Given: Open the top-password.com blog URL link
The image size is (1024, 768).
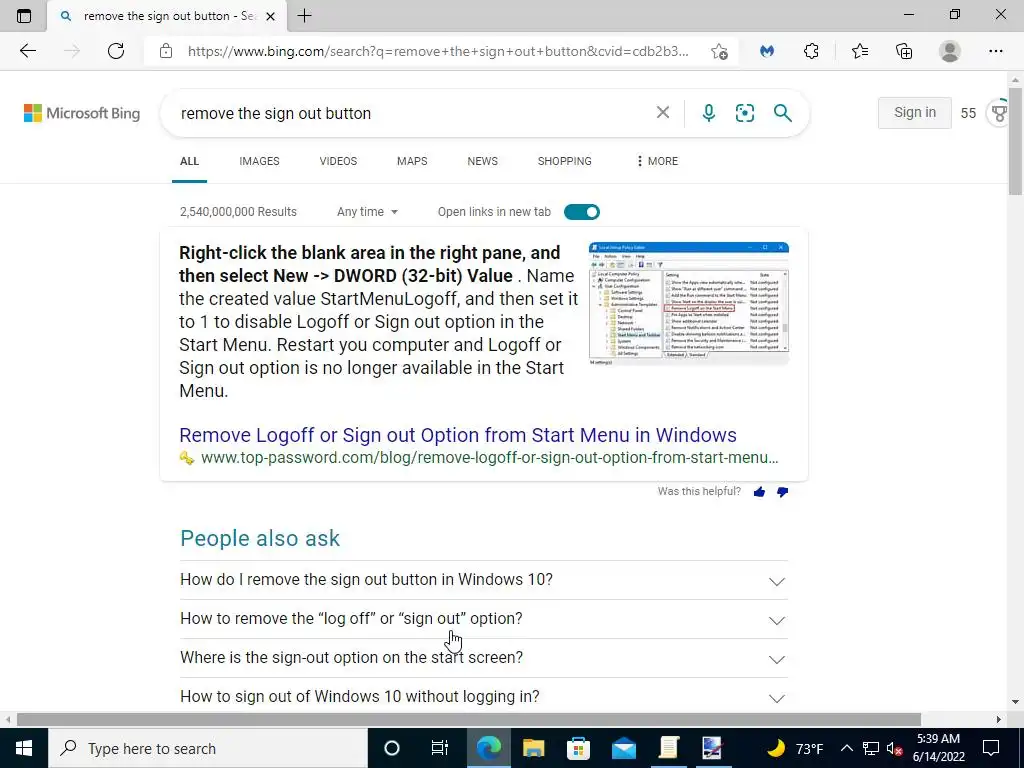Looking at the screenshot, I should coord(489,458).
